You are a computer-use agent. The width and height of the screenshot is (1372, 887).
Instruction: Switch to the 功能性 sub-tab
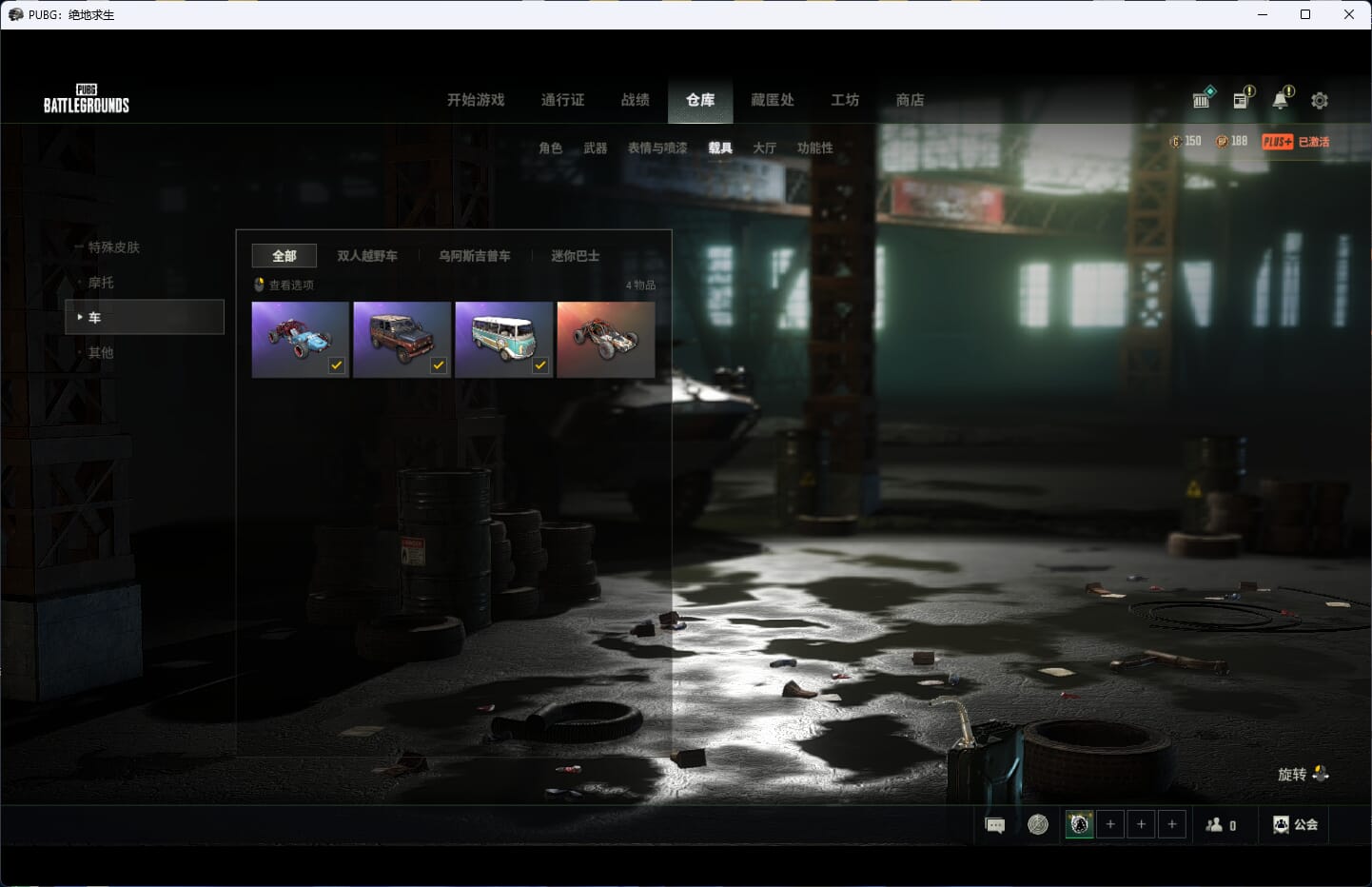(815, 148)
